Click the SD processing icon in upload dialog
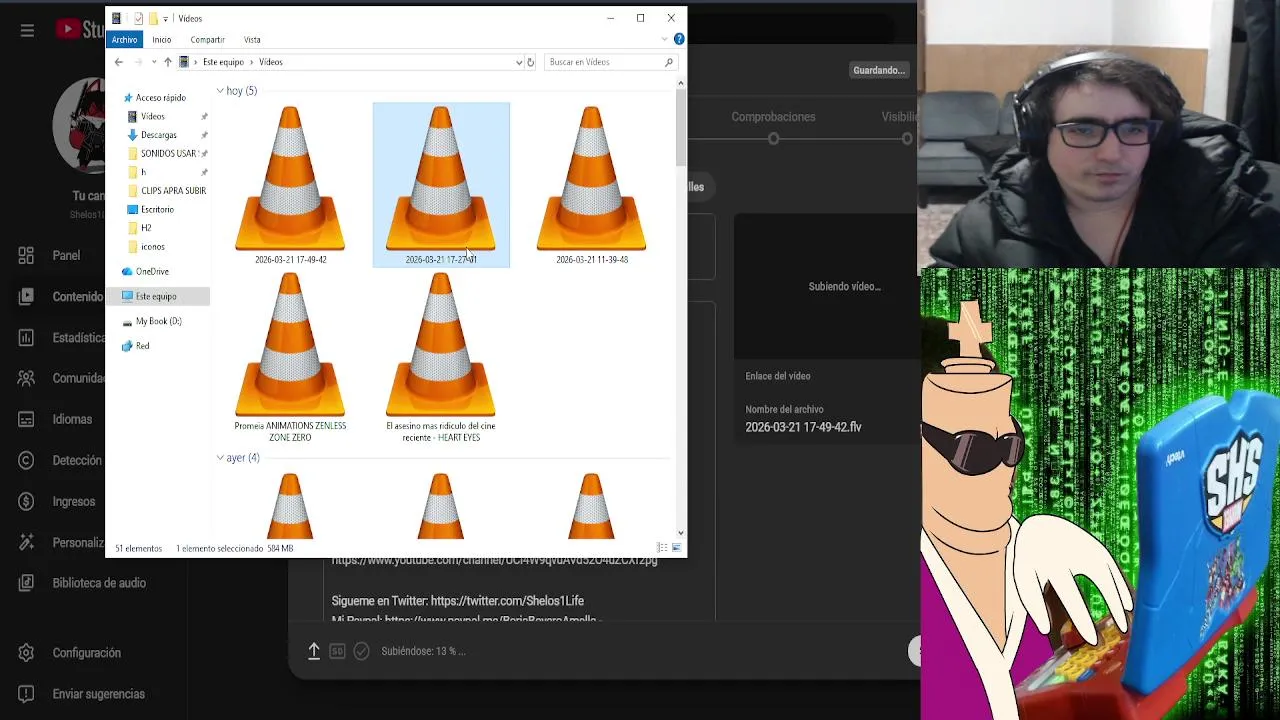Screen dimensions: 1280x720 click(x=337, y=651)
